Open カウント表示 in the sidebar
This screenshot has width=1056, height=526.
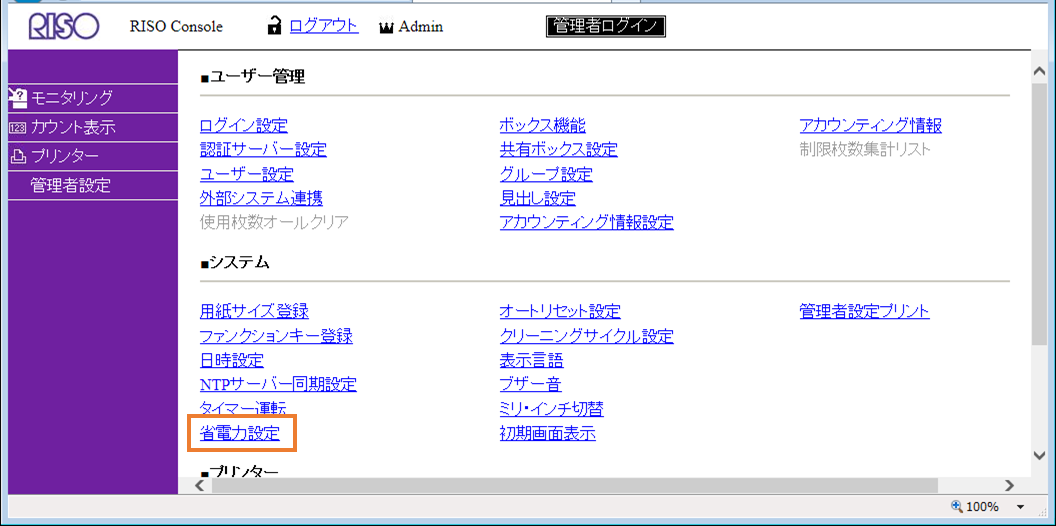pyautogui.click(x=73, y=127)
